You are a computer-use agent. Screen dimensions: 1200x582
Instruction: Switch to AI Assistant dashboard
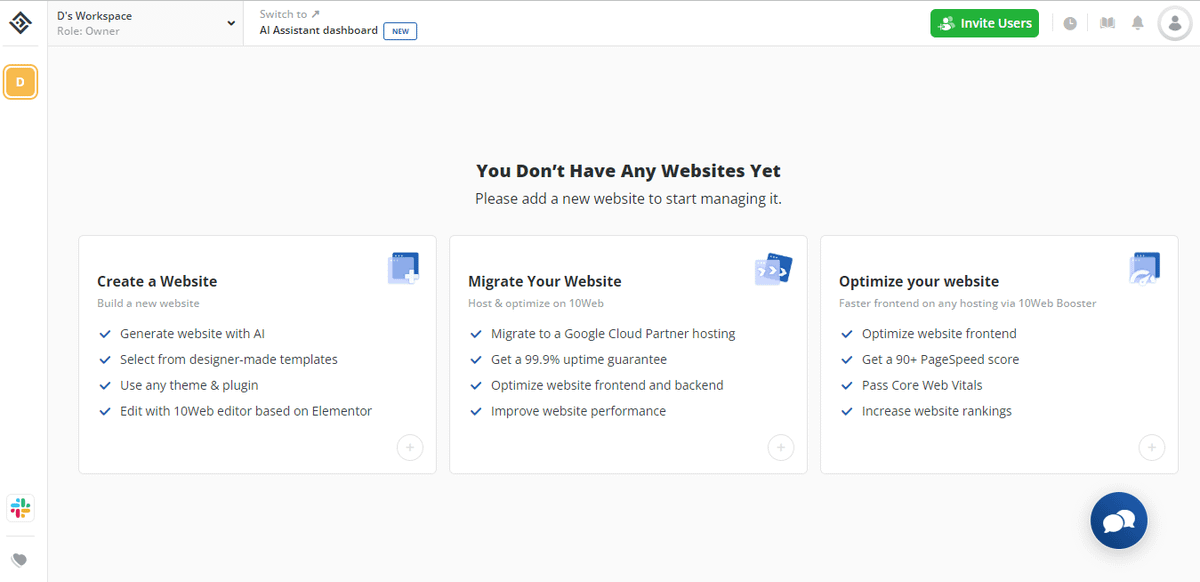click(x=318, y=30)
